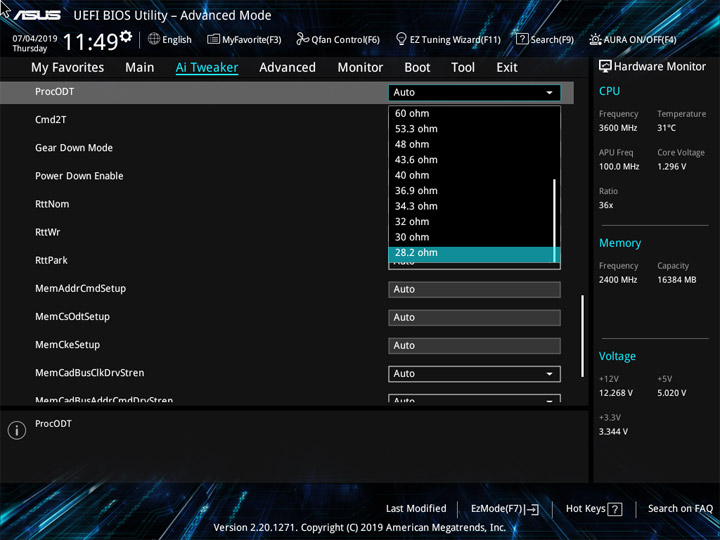Switch to EzMode(F7)
This screenshot has width=720, height=540.
point(505,509)
